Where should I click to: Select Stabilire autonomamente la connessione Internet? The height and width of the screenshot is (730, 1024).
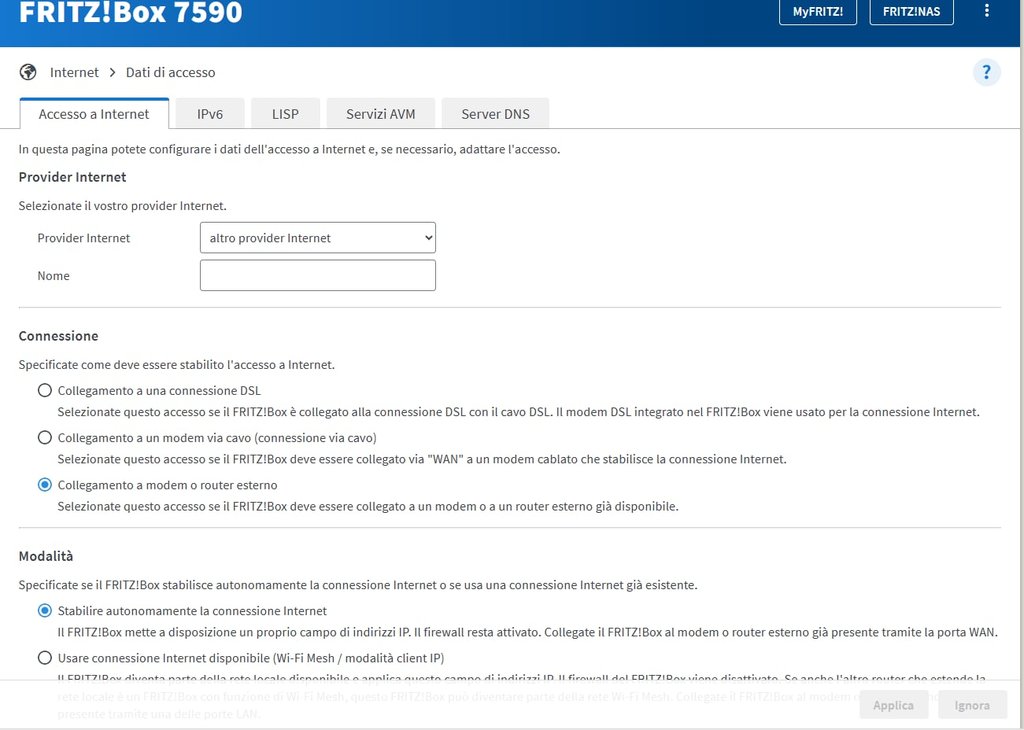pyautogui.click(x=44, y=611)
